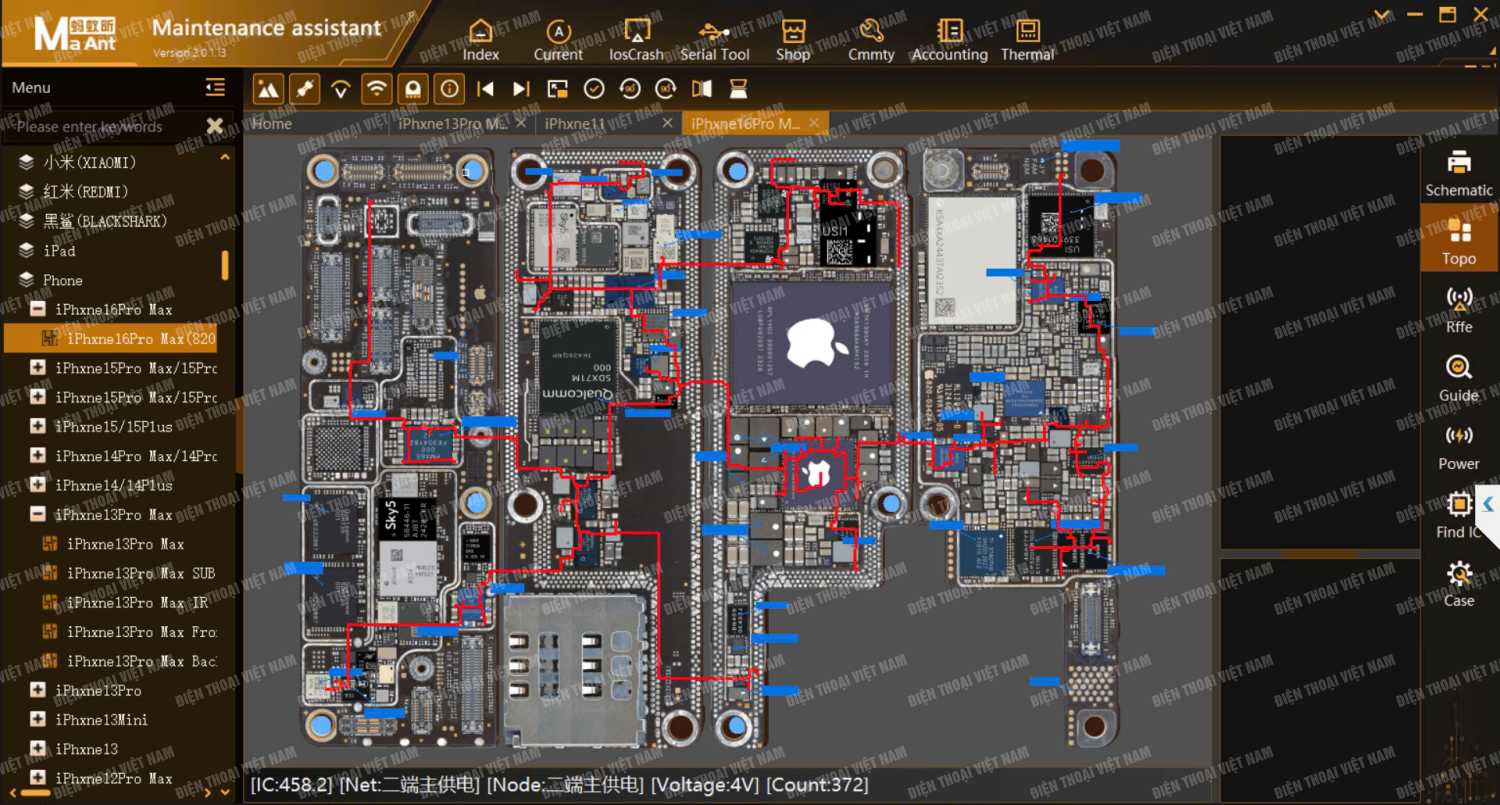
Task: Expand the iPhxne15/15Plus tree node
Action: point(38,427)
